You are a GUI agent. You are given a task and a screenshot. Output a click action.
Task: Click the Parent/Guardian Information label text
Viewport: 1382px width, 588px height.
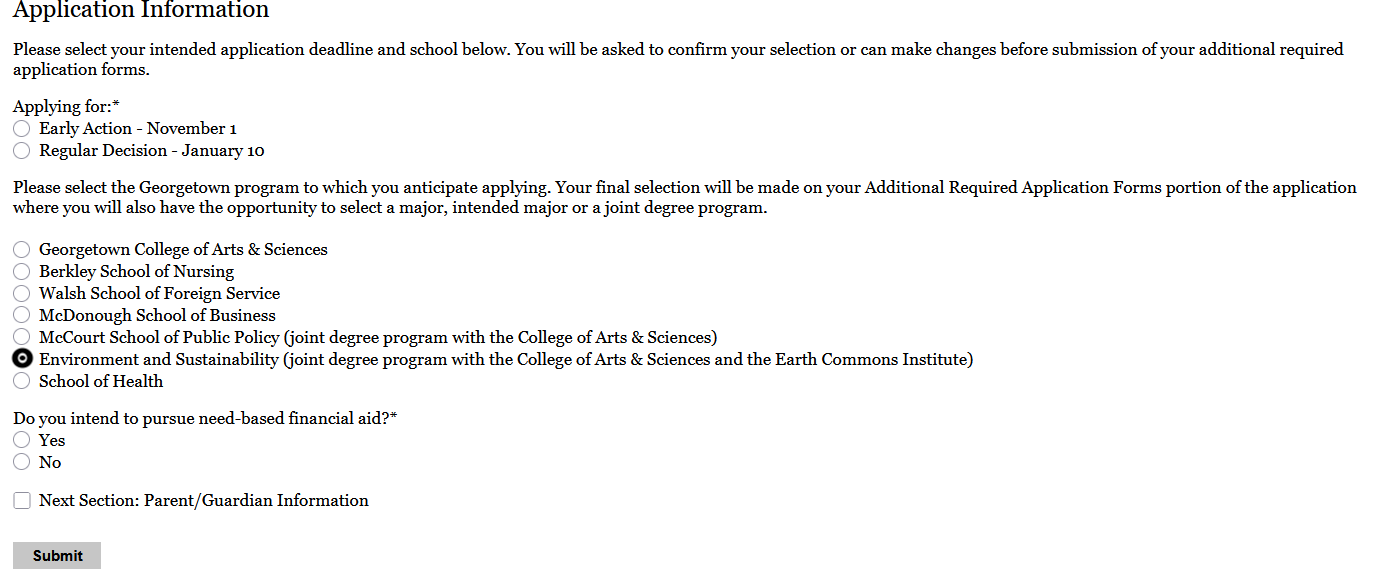click(x=203, y=499)
